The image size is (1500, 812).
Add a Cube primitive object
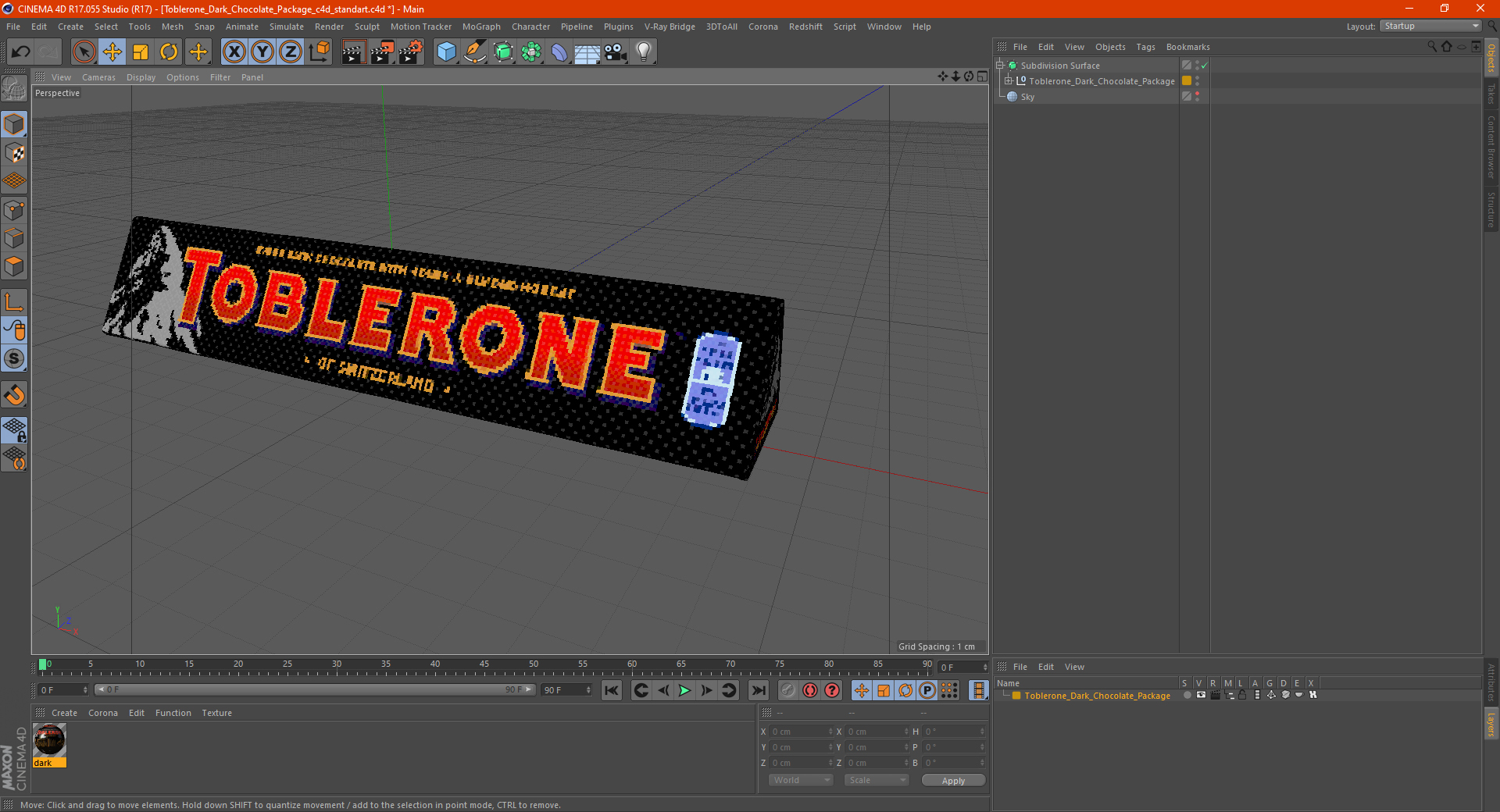446,52
